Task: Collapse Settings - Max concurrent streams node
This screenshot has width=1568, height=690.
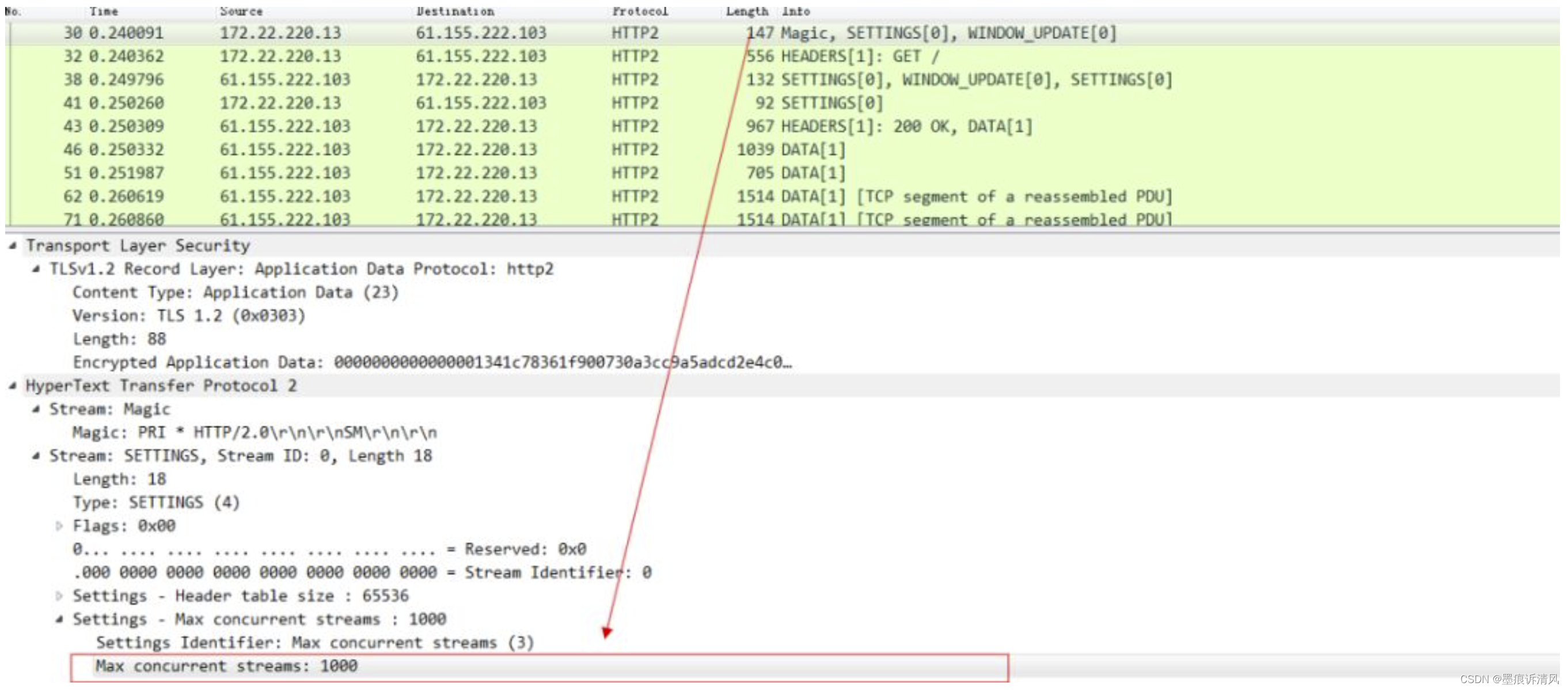Action: tap(59, 619)
